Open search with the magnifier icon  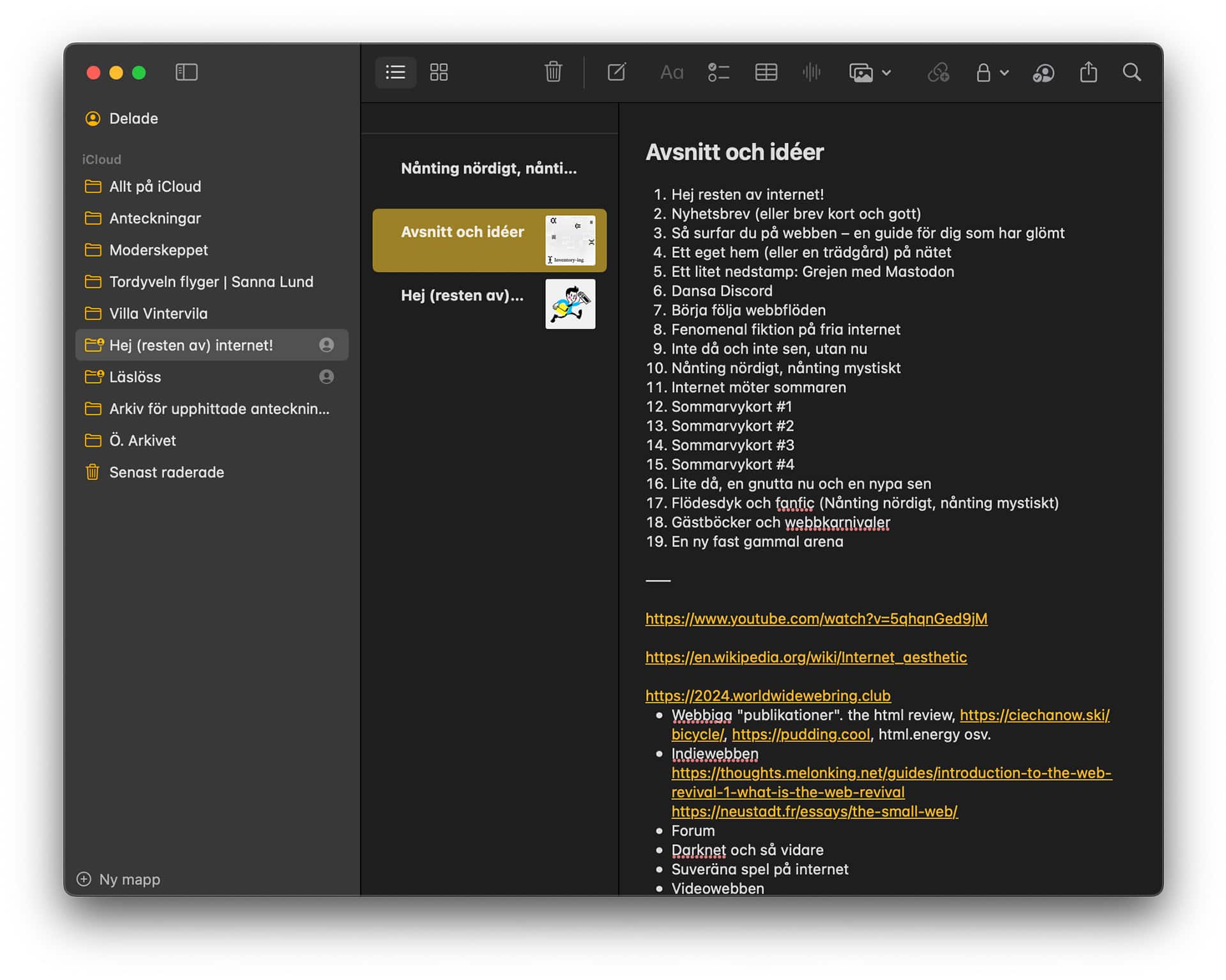tap(1131, 73)
